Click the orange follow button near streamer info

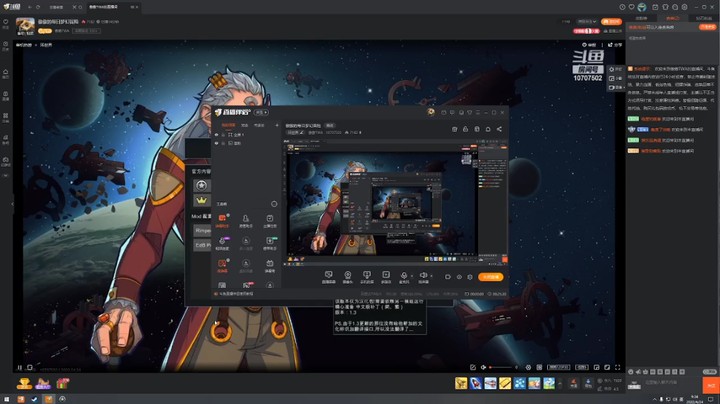pos(611,22)
